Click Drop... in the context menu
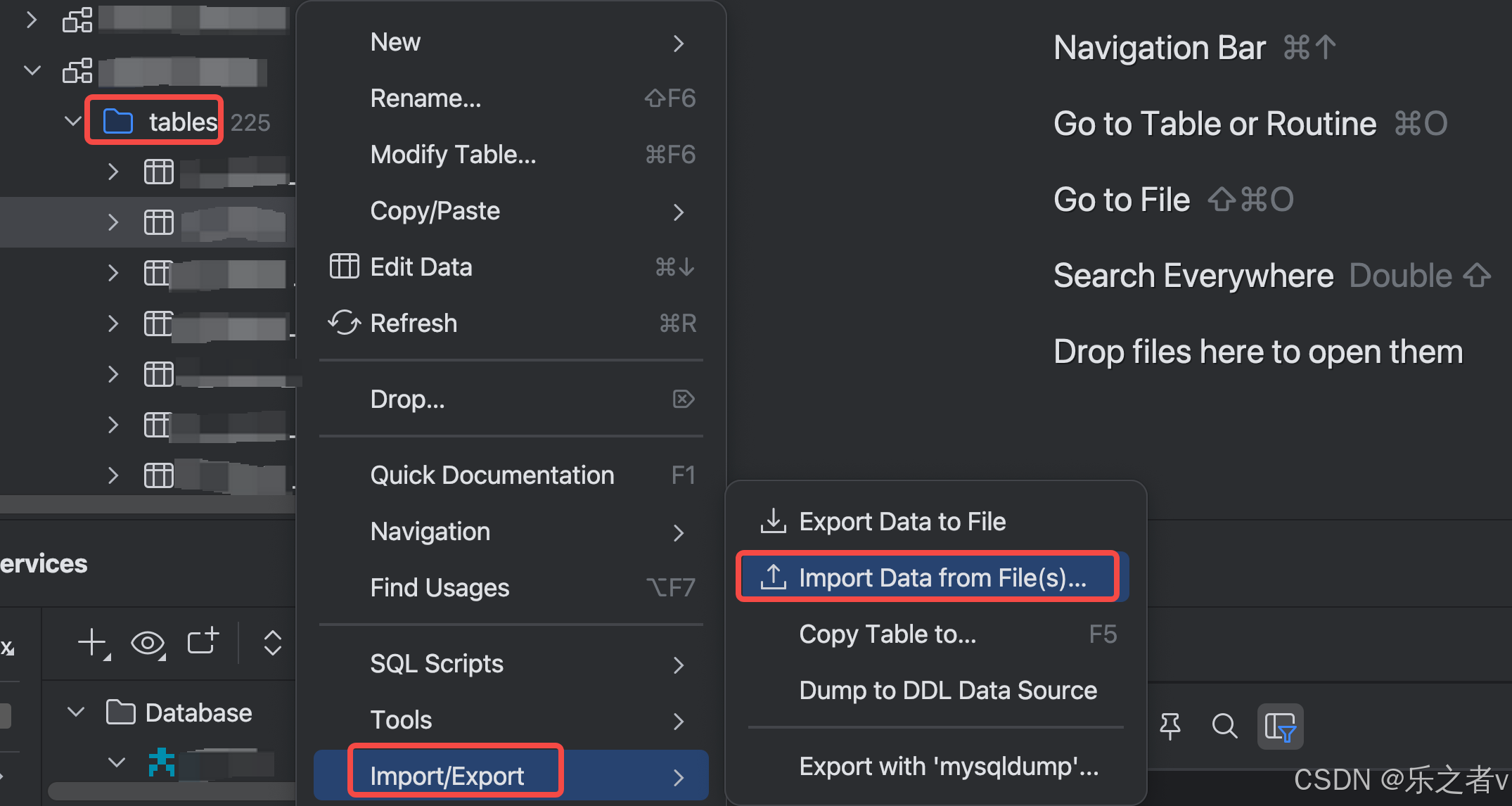Screen dimensions: 1512x806 [408, 399]
